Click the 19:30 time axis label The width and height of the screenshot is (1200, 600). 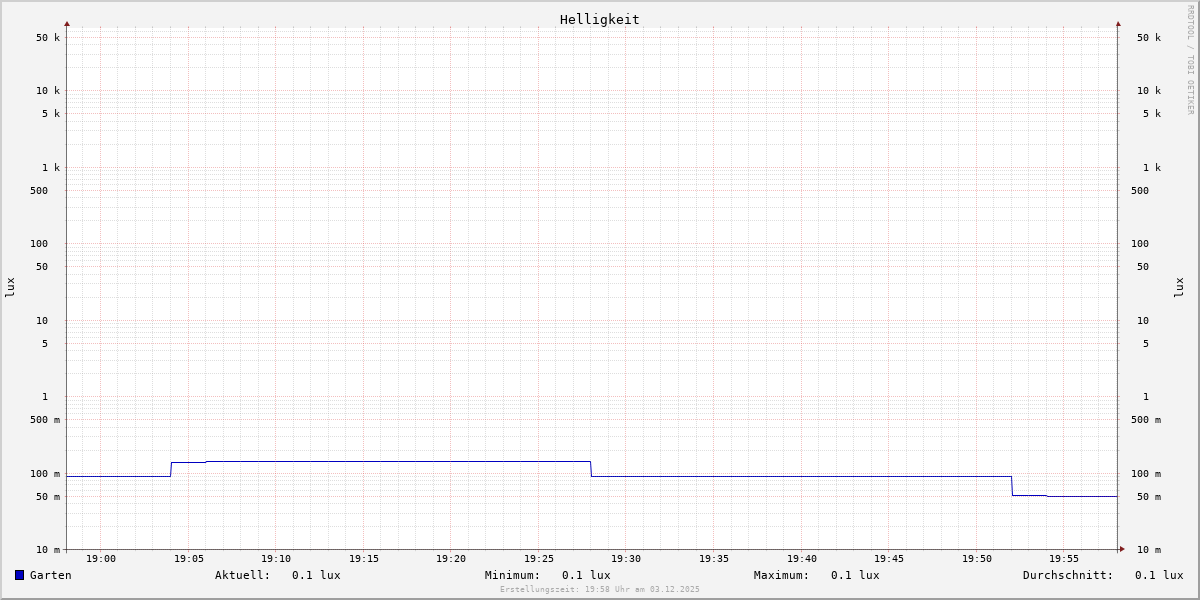click(626, 559)
